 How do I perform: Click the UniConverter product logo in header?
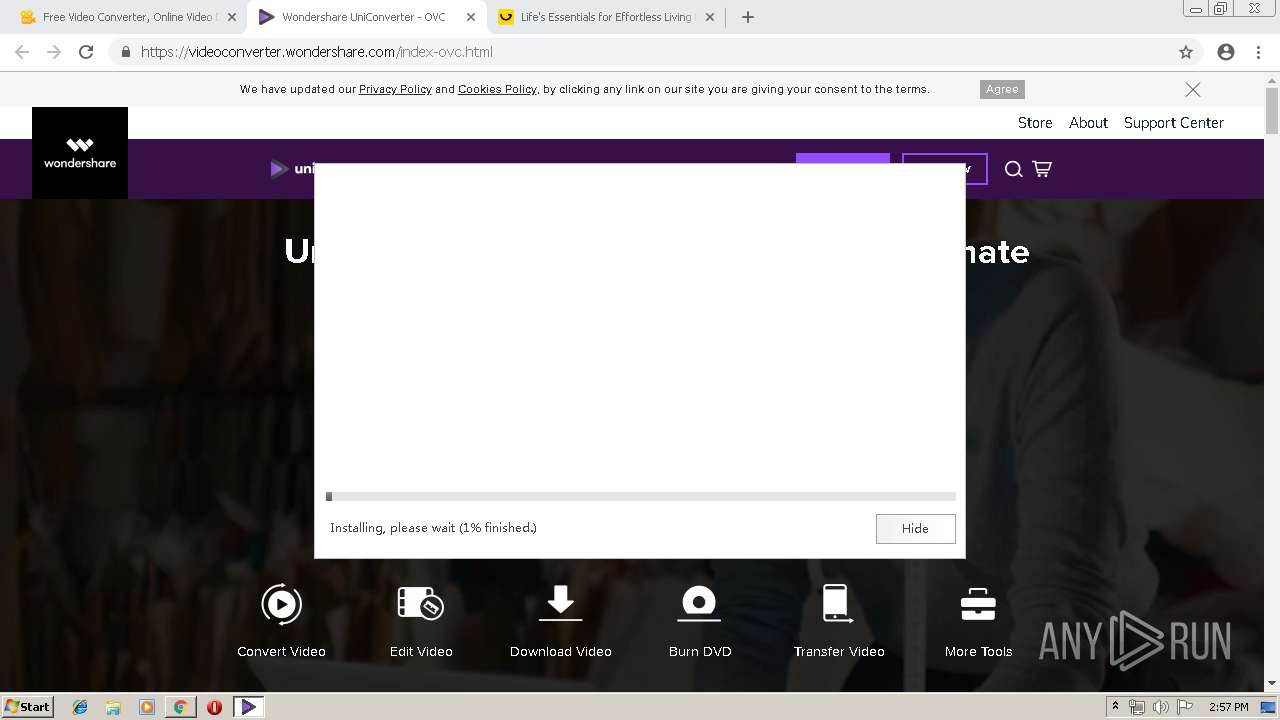click(292, 169)
